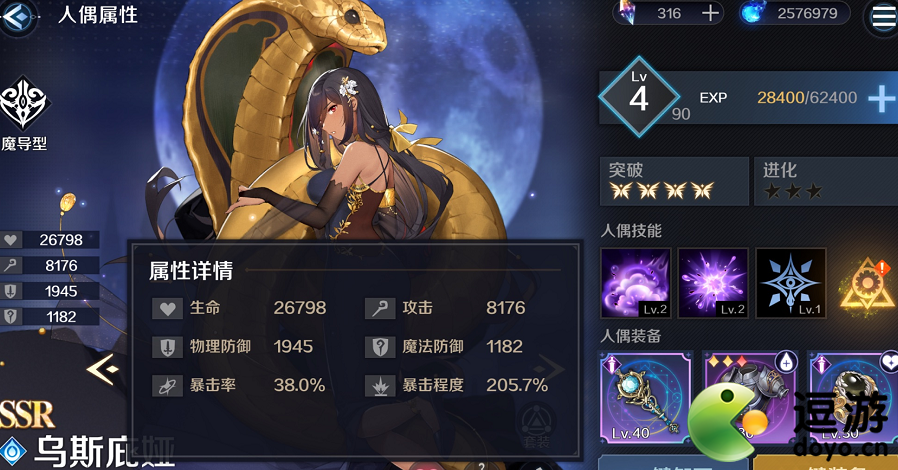898x470 pixels.
Task: Select the staff equipment Lv.40
Action: click(x=646, y=398)
